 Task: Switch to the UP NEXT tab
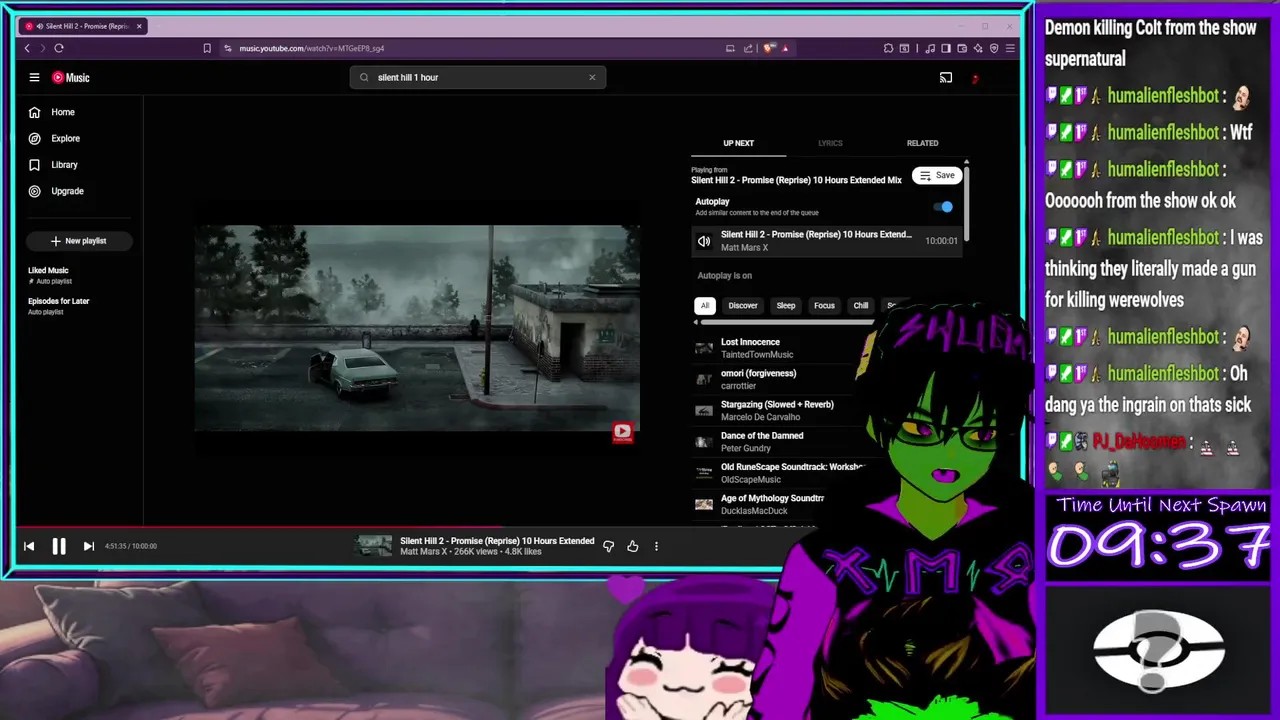(x=738, y=143)
